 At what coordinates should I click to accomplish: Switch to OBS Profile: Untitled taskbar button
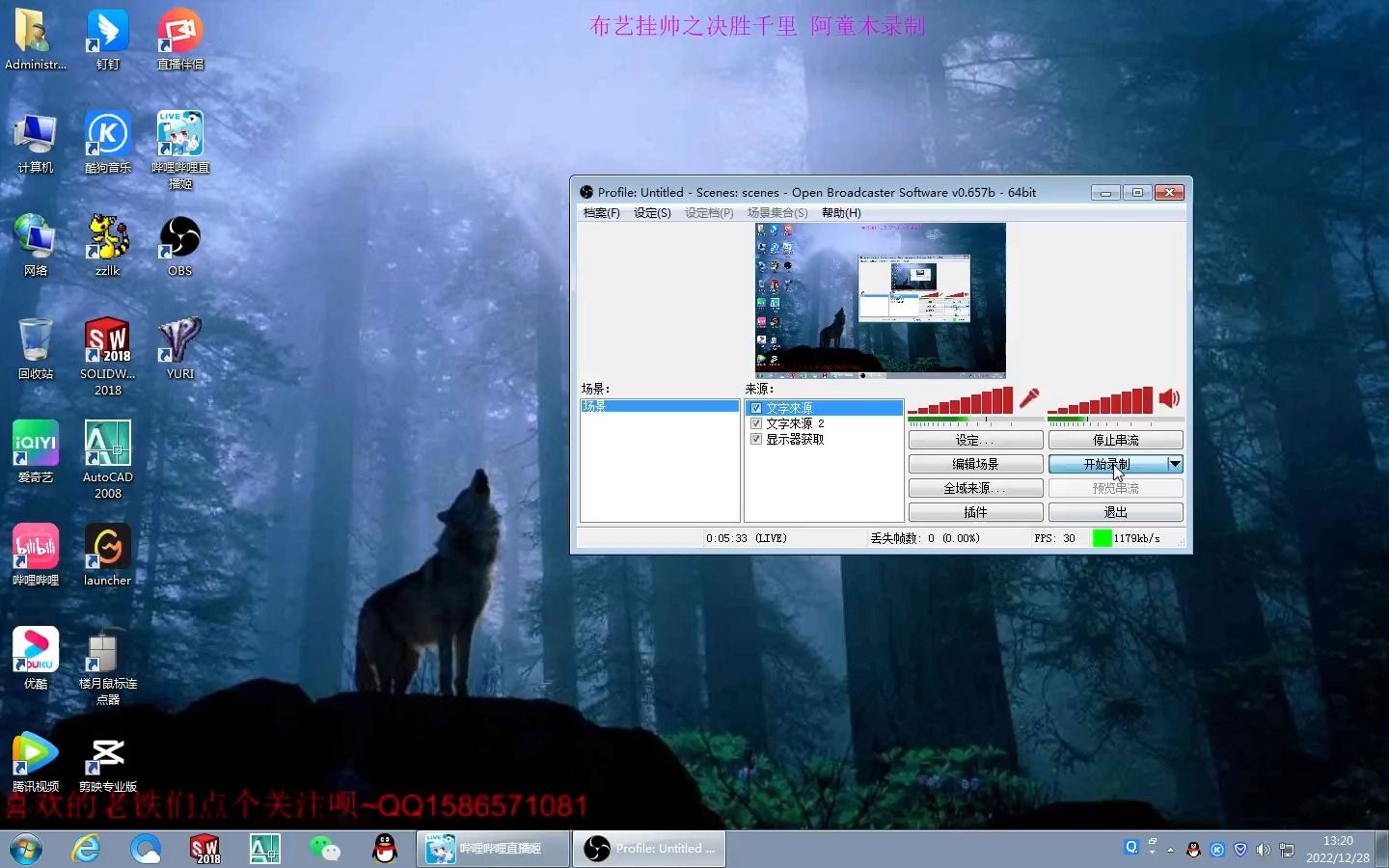[x=649, y=849]
